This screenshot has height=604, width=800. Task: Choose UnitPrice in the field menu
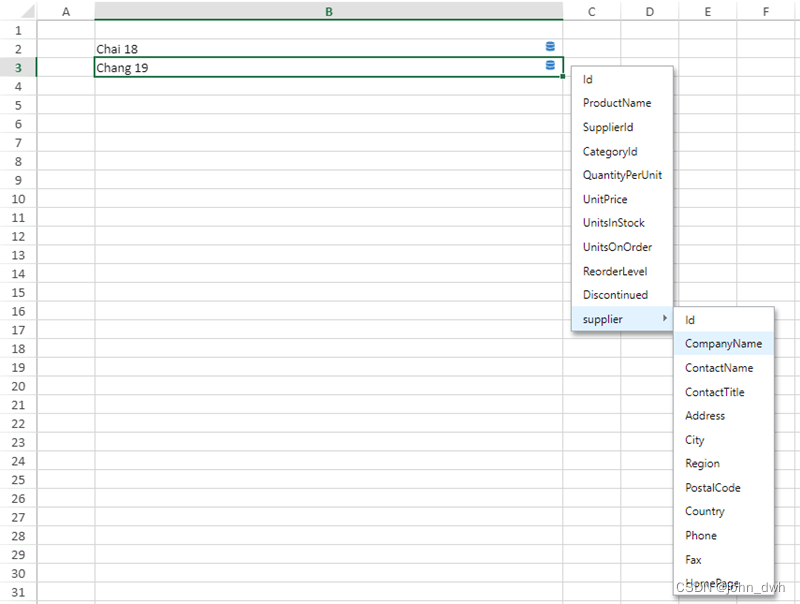pos(603,199)
